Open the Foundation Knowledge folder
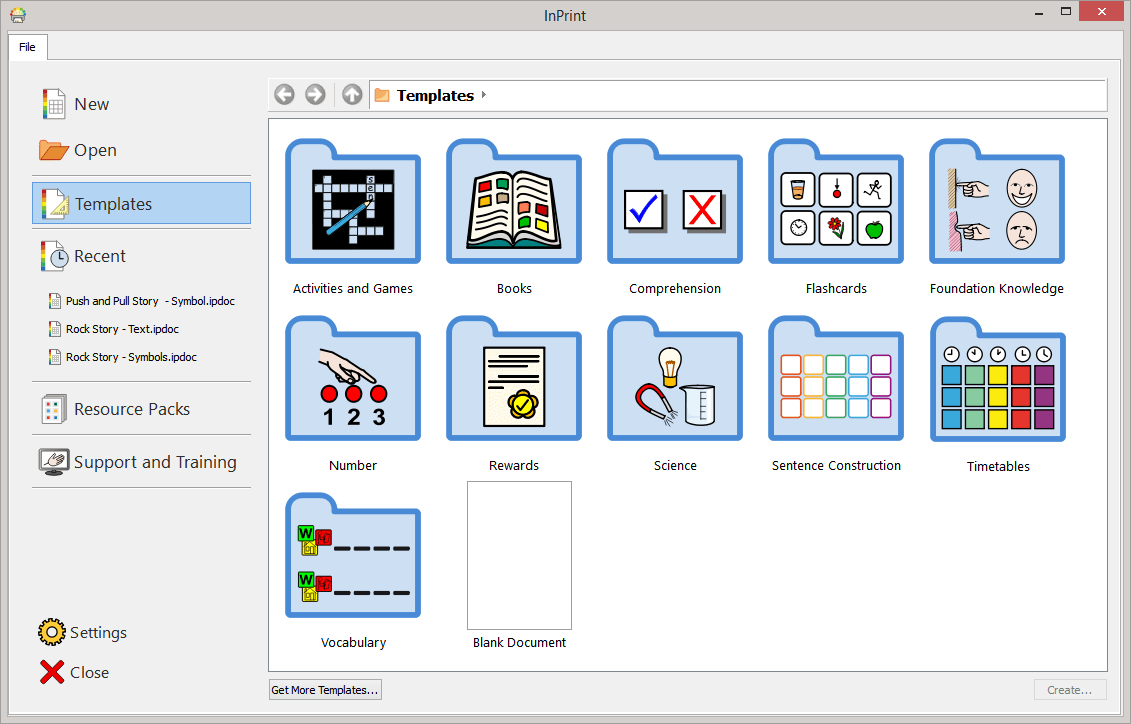The image size is (1131, 724). click(x=997, y=207)
